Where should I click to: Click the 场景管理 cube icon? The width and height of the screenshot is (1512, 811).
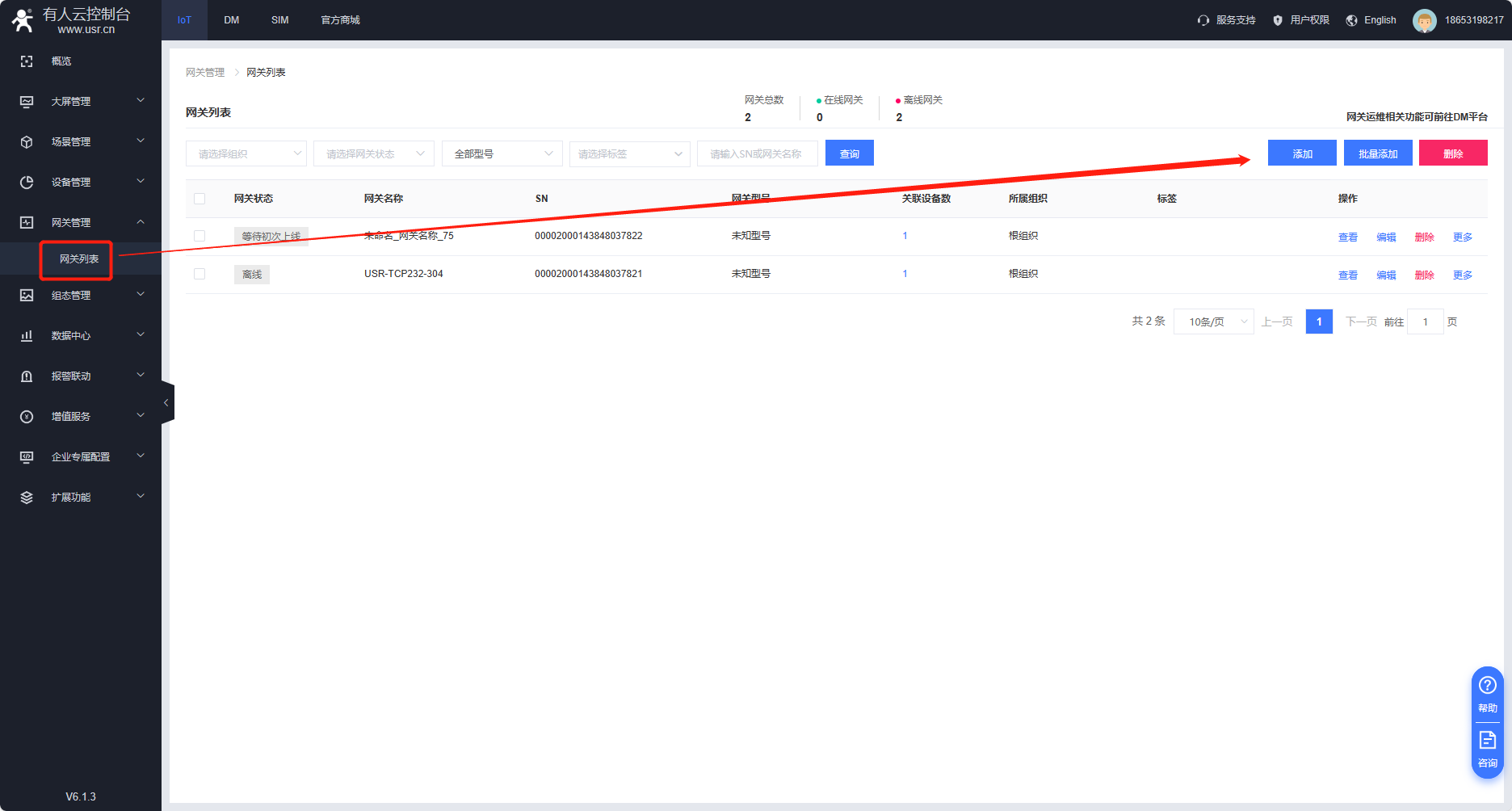pos(27,142)
